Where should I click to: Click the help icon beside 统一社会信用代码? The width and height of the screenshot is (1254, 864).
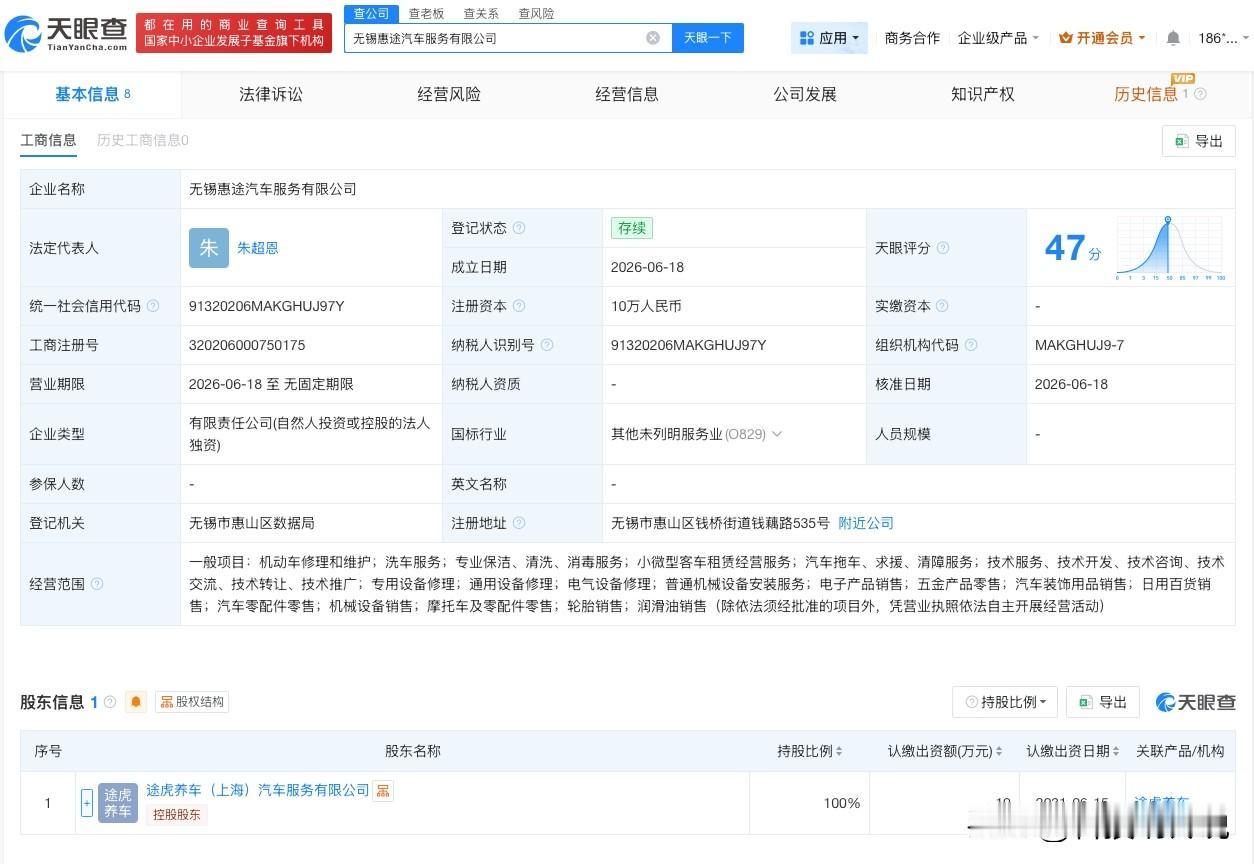[153, 306]
